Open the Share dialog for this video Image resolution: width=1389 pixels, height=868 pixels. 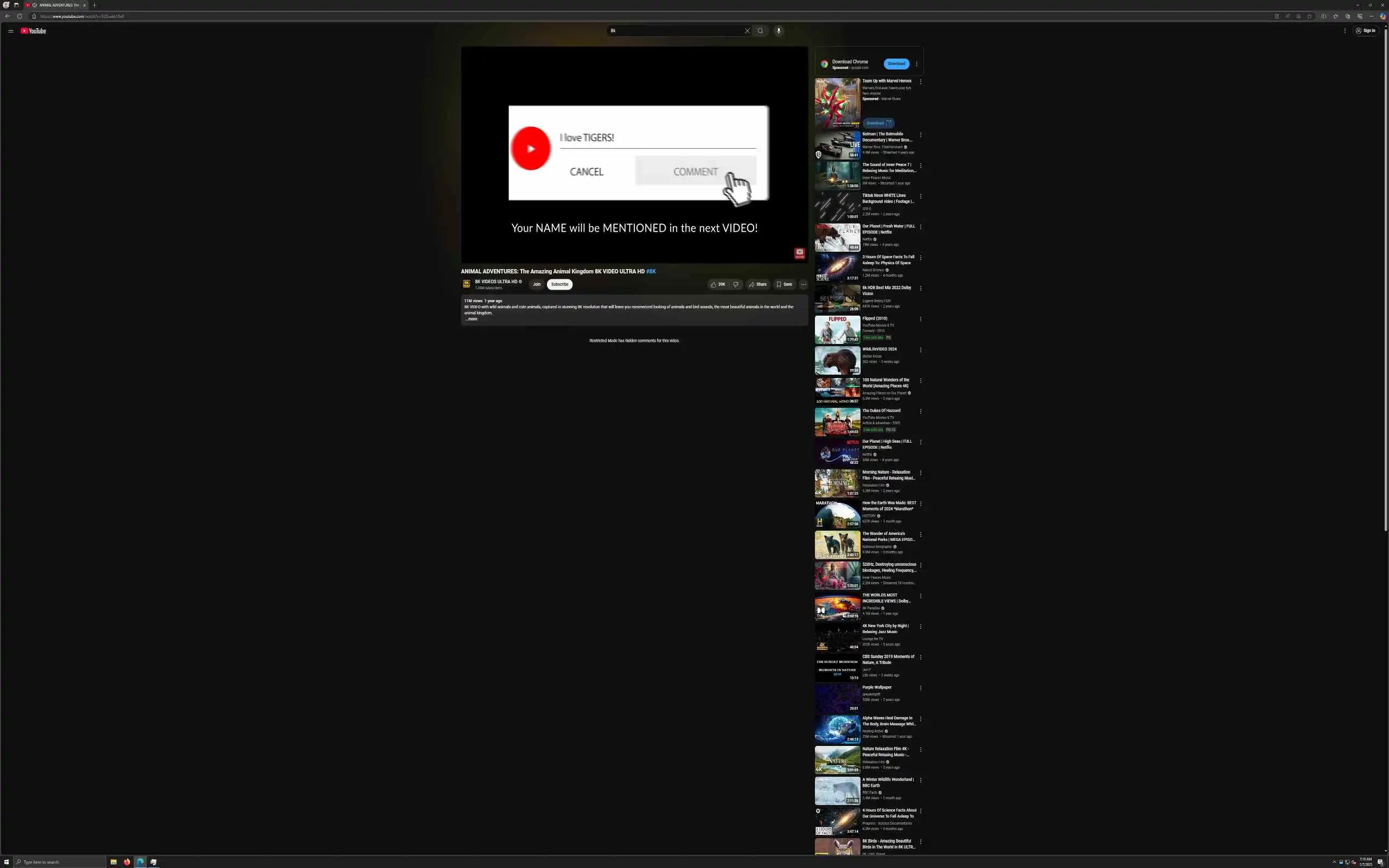757,284
